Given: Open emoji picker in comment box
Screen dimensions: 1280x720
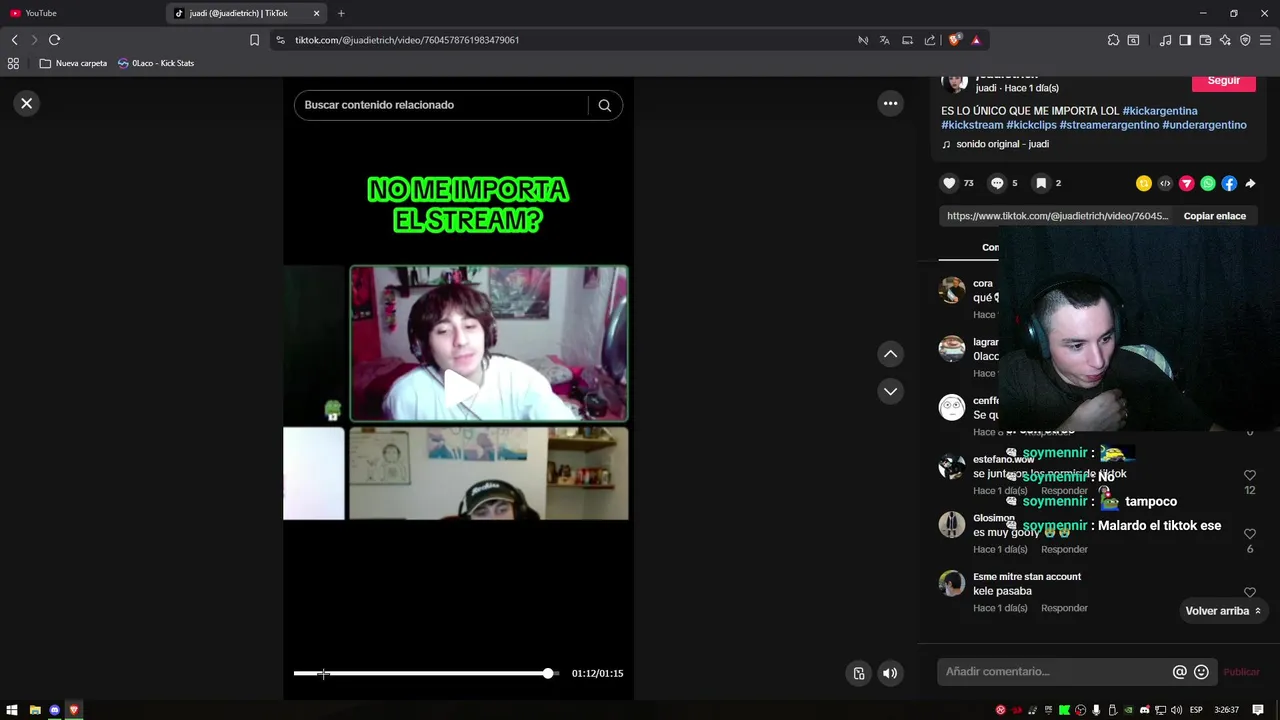Looking at the screenshot, I should coord(1201,672).
